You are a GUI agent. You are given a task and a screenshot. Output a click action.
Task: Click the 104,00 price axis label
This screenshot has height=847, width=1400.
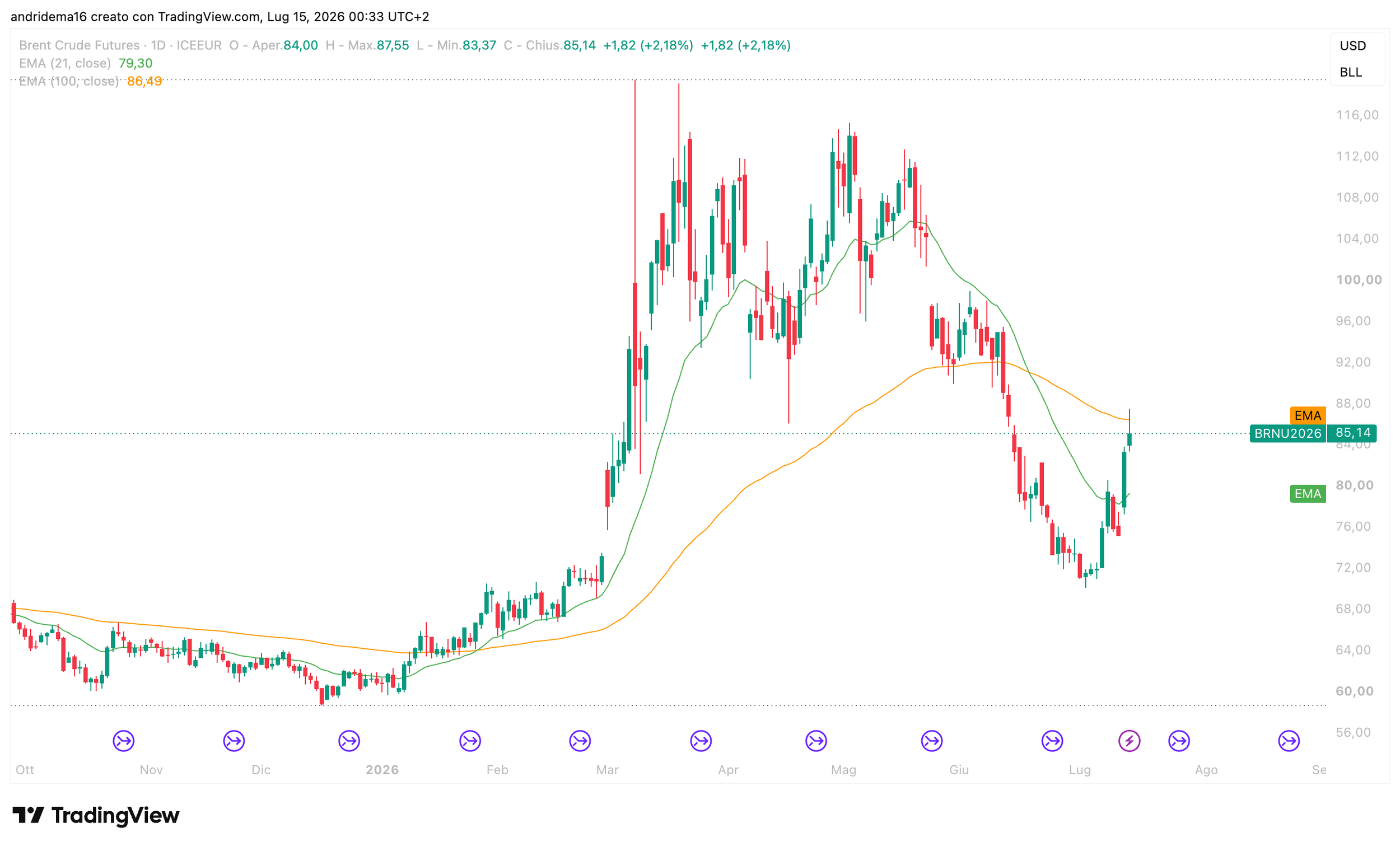pos(1357,238)
